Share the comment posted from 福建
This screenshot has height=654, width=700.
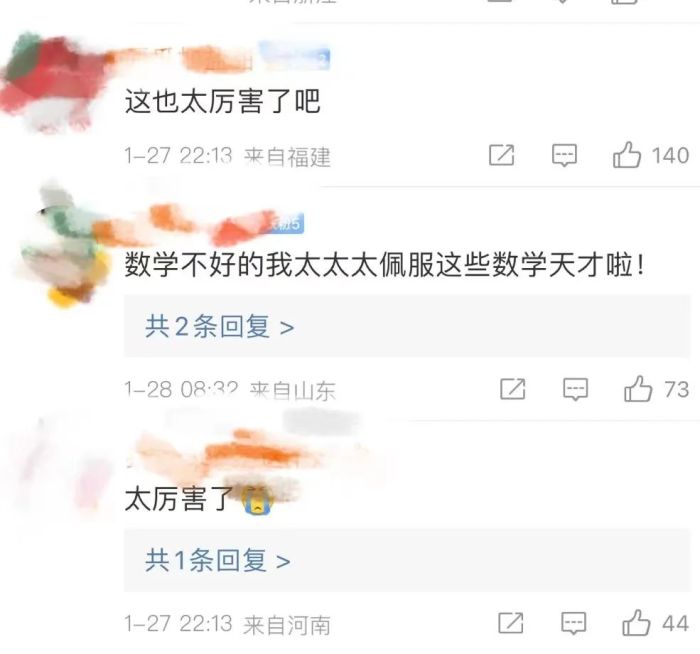click(x=502, y=155)
